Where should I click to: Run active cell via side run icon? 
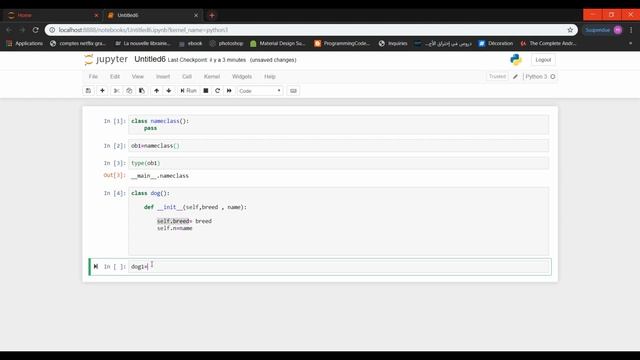(x=96, y=266)
